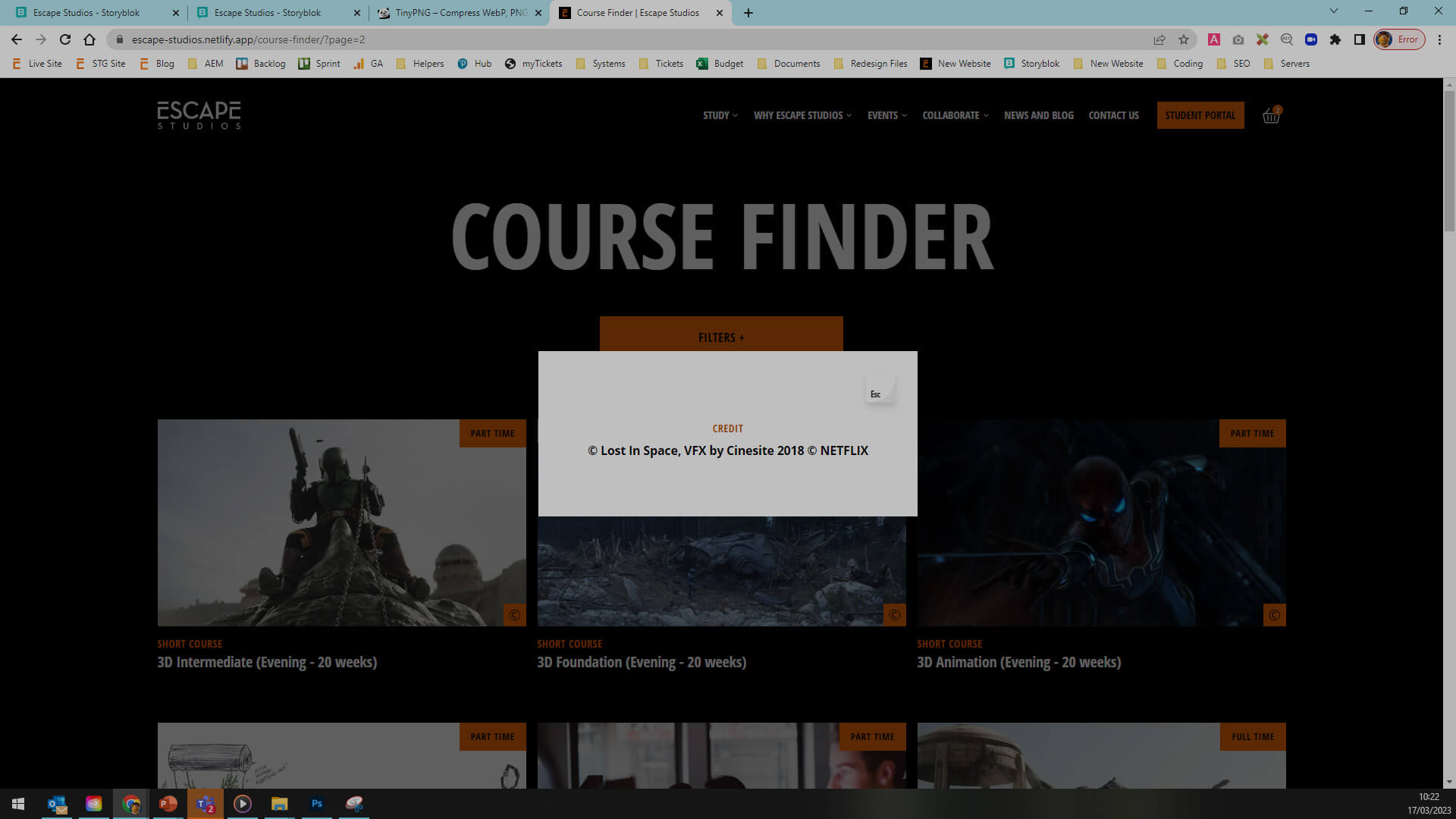The image size is (1456, 819).
Task: Open the profile Error button
Action: coord(1399,39)
